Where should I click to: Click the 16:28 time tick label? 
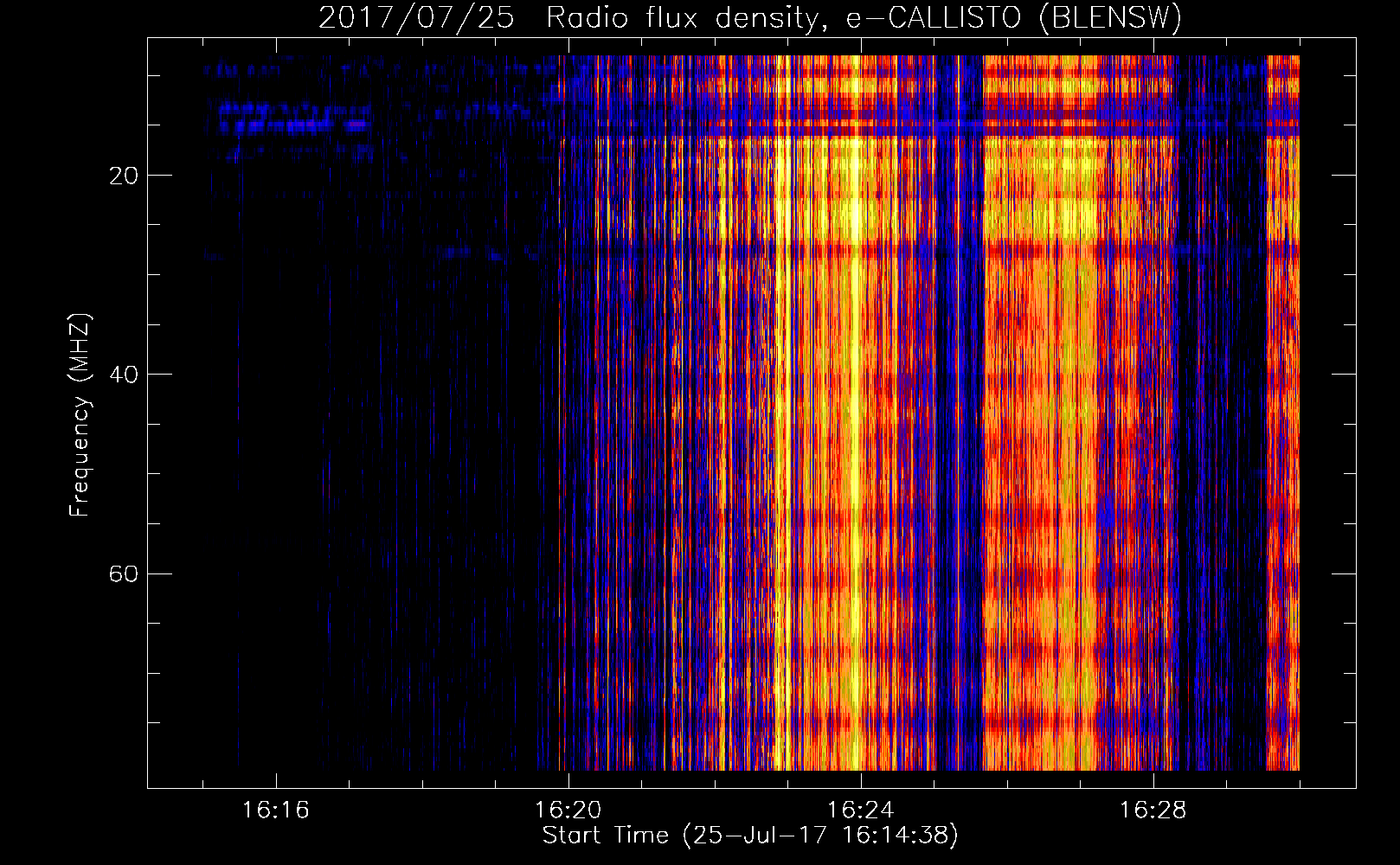(1153, 811)
